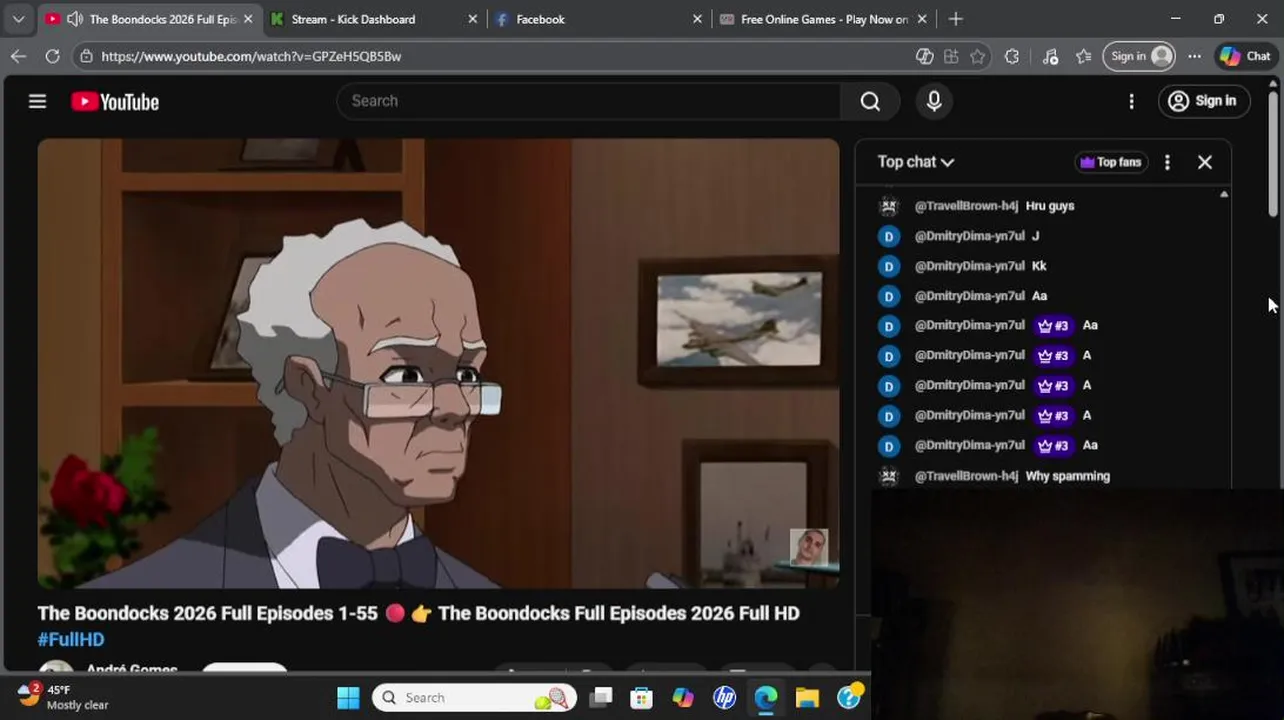Open Copilot Chat sidebar
This screenshot has width=1284, height=720.
[1245, 56]
